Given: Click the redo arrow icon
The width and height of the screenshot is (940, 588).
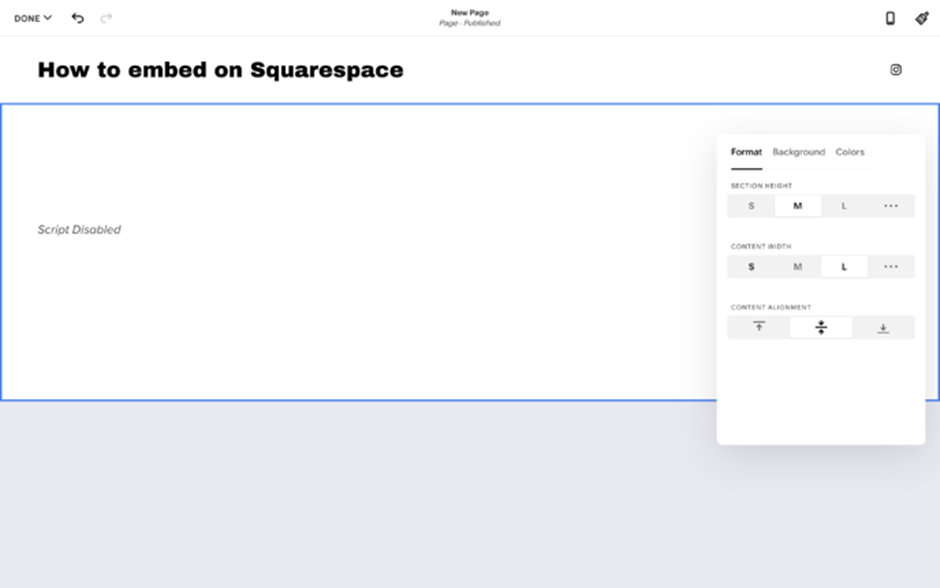Looking at the screenshot, I should click(106, 18).
